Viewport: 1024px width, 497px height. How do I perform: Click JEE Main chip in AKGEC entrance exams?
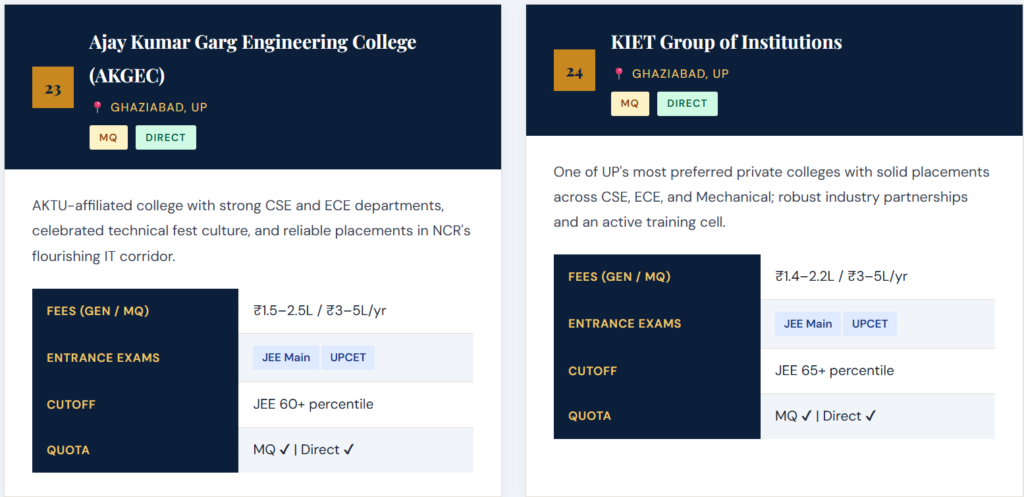pyautogui.click(x=286, y=357)
